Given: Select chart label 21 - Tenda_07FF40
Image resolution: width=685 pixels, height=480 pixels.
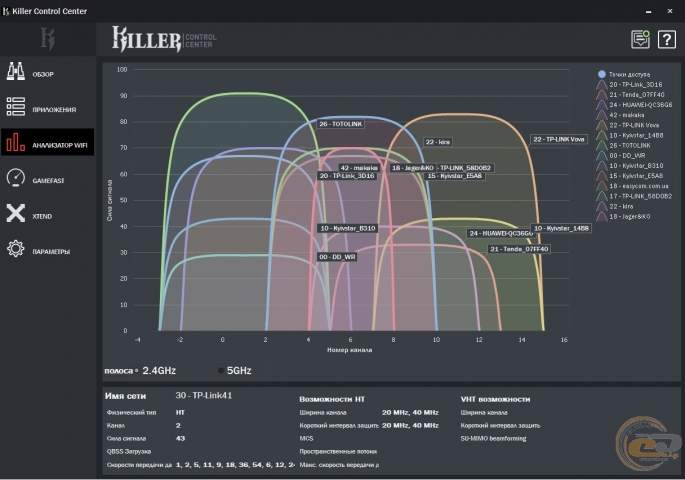Looking at the screenshot, I should 519,249.
